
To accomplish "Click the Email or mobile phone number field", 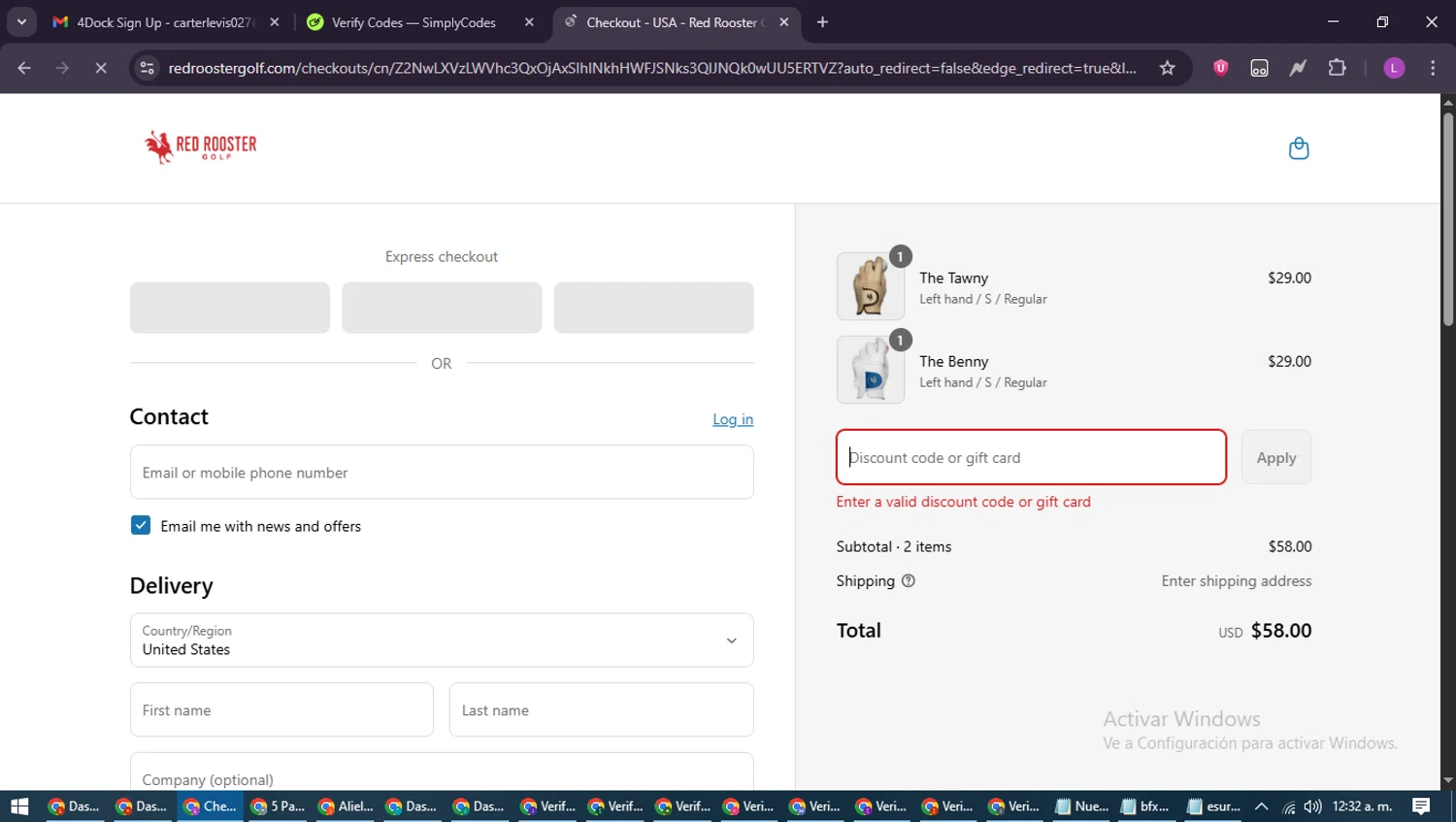I will click(x=442, y=473).
